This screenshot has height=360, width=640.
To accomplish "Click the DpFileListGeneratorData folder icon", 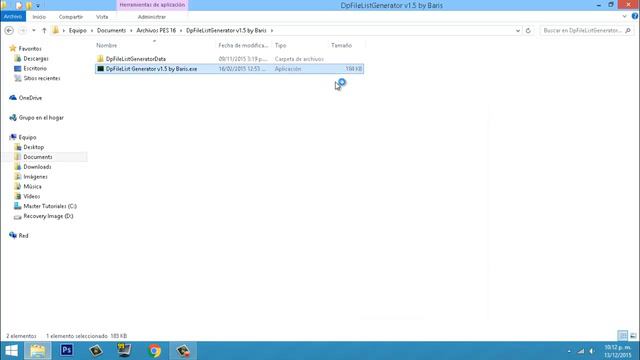I will [100, 59].
